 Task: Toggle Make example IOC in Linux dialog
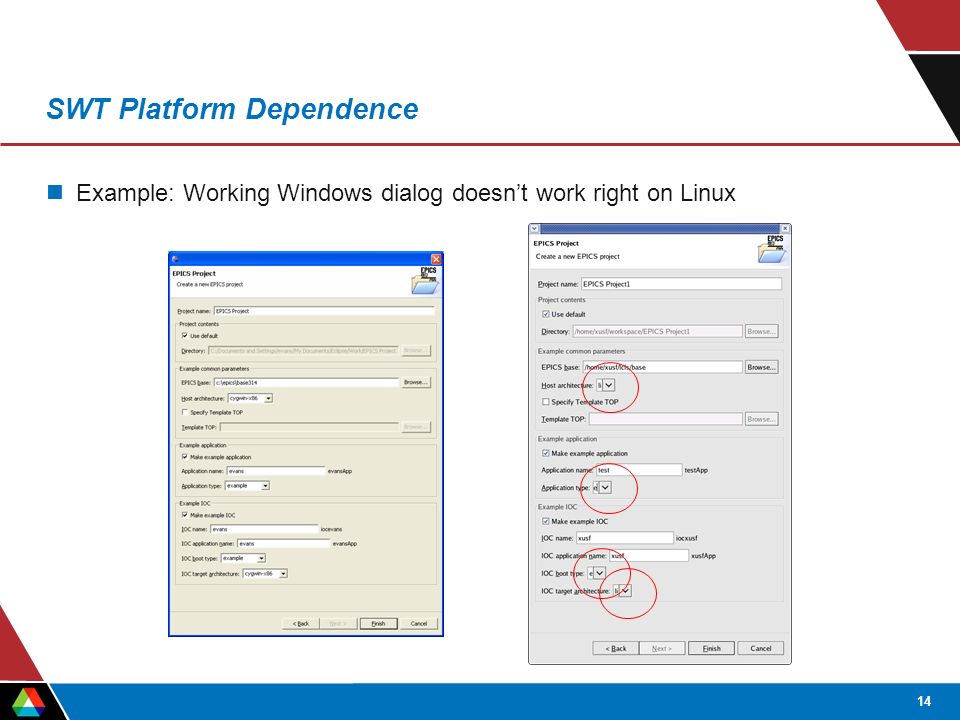546,521
